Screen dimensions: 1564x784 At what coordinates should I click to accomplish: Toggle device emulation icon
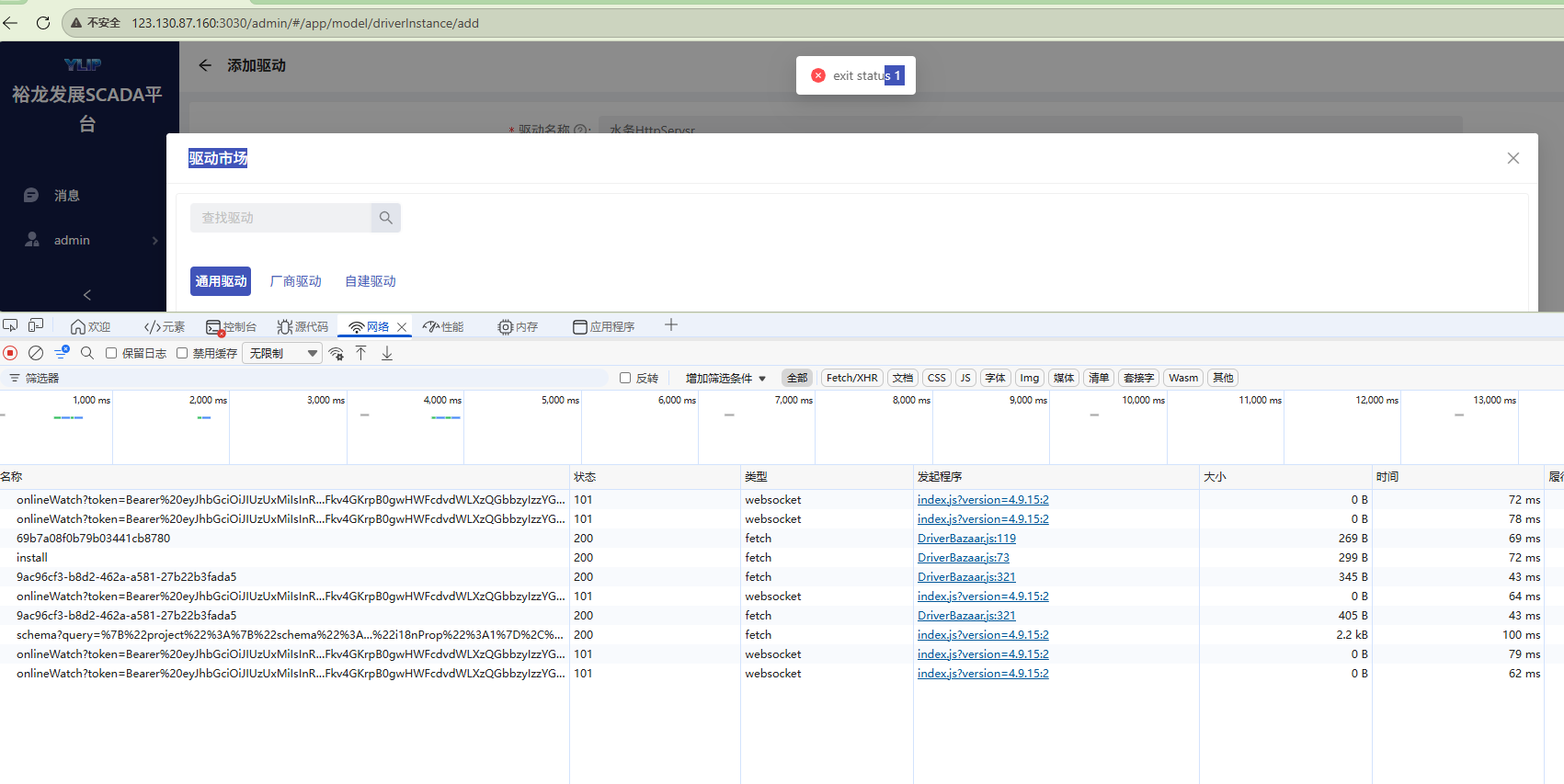(36, 325)
